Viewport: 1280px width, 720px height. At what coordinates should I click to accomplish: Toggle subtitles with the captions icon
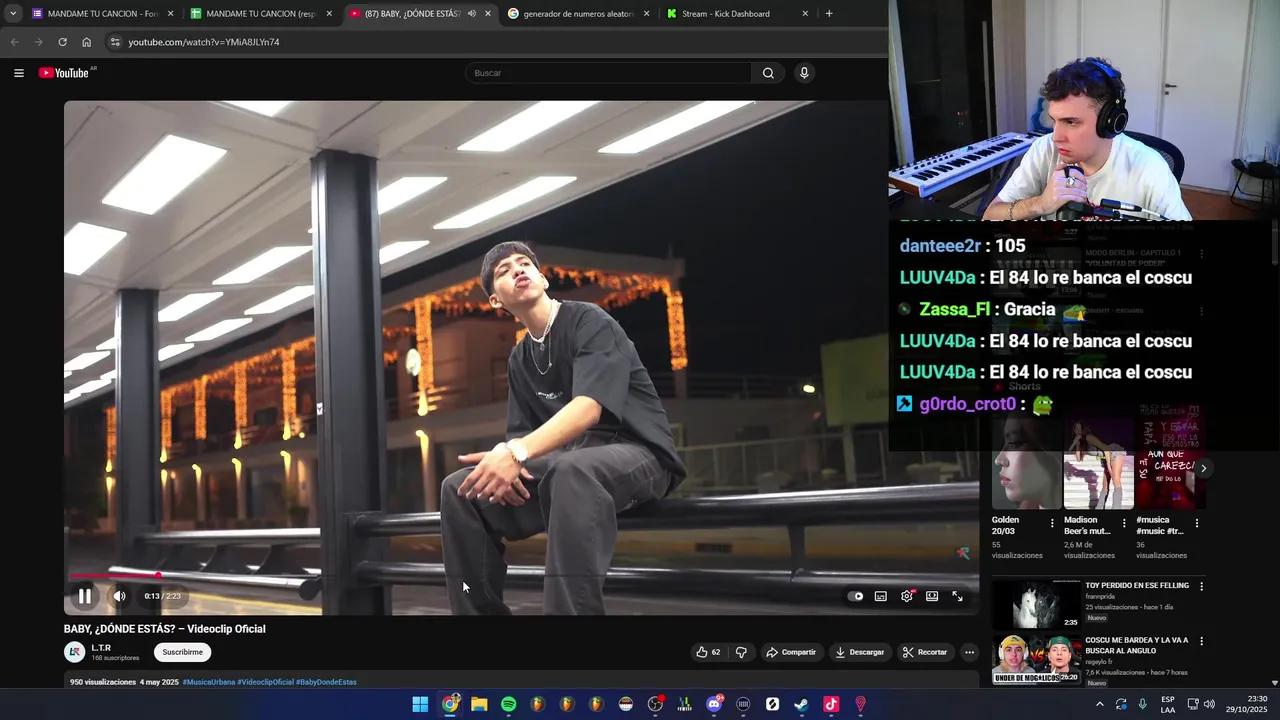[881, 596]
